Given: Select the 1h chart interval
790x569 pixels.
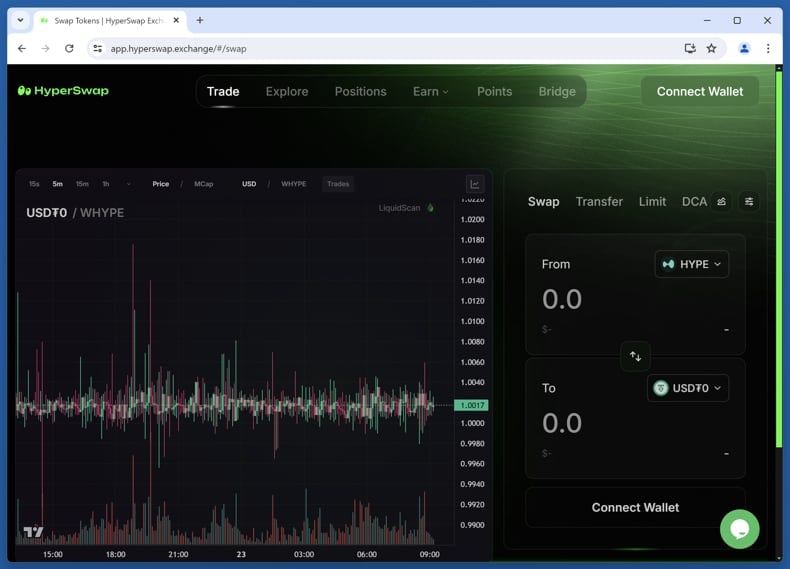Looking at the screenshot, I should tap(105, 184).
